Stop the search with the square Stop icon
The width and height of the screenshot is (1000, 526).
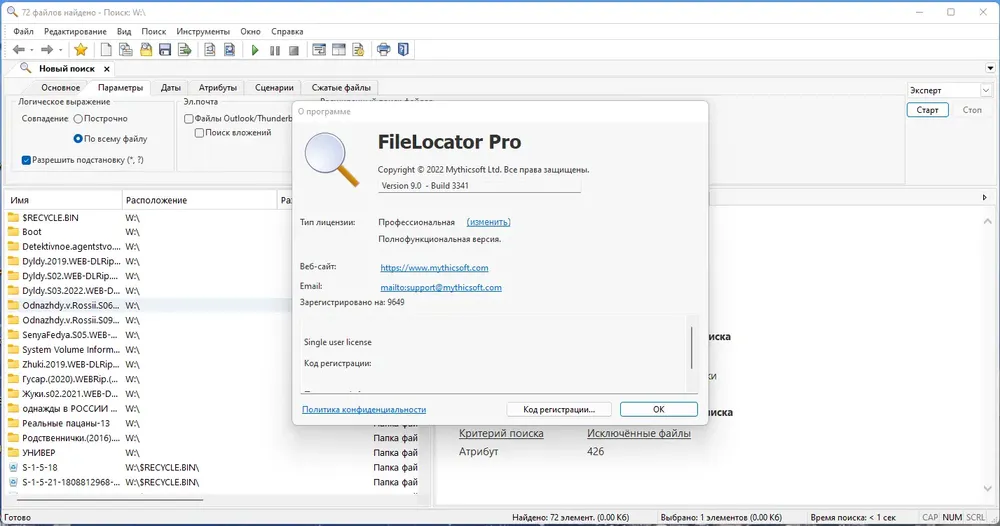pos(294,50)
